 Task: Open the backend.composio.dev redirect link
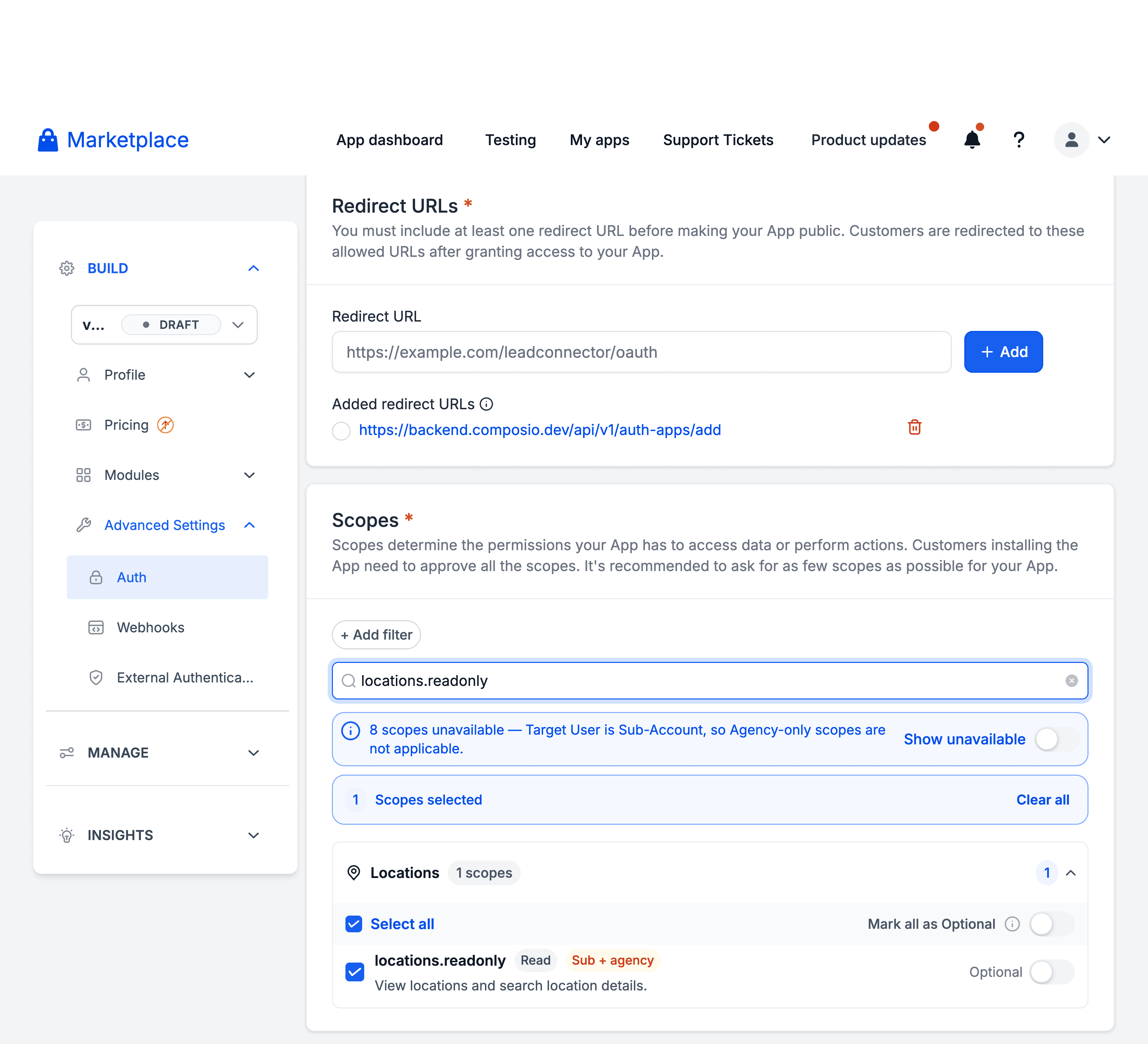[540, 430]
